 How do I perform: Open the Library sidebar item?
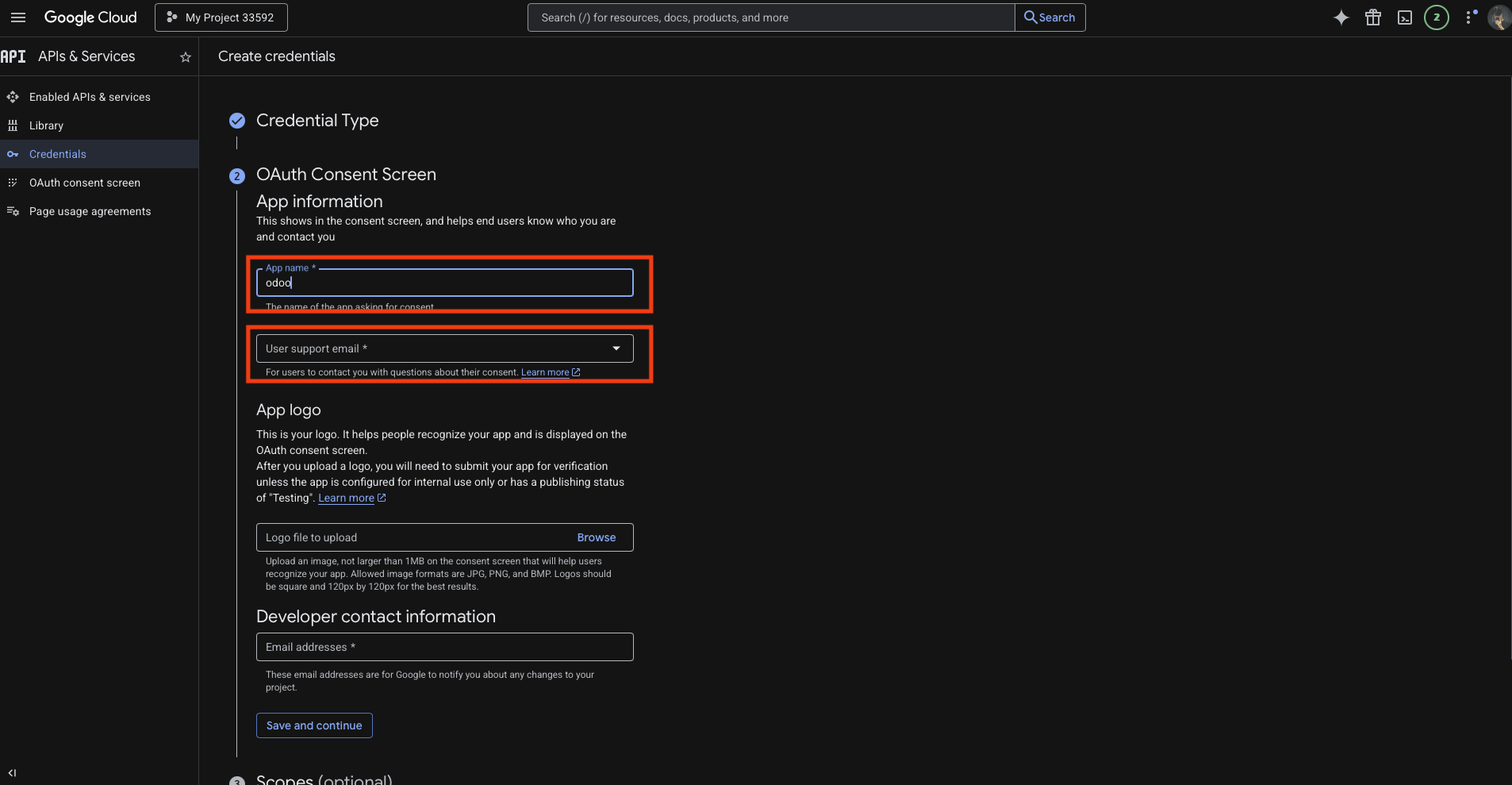pyautogui.click(x=46, y=125)
